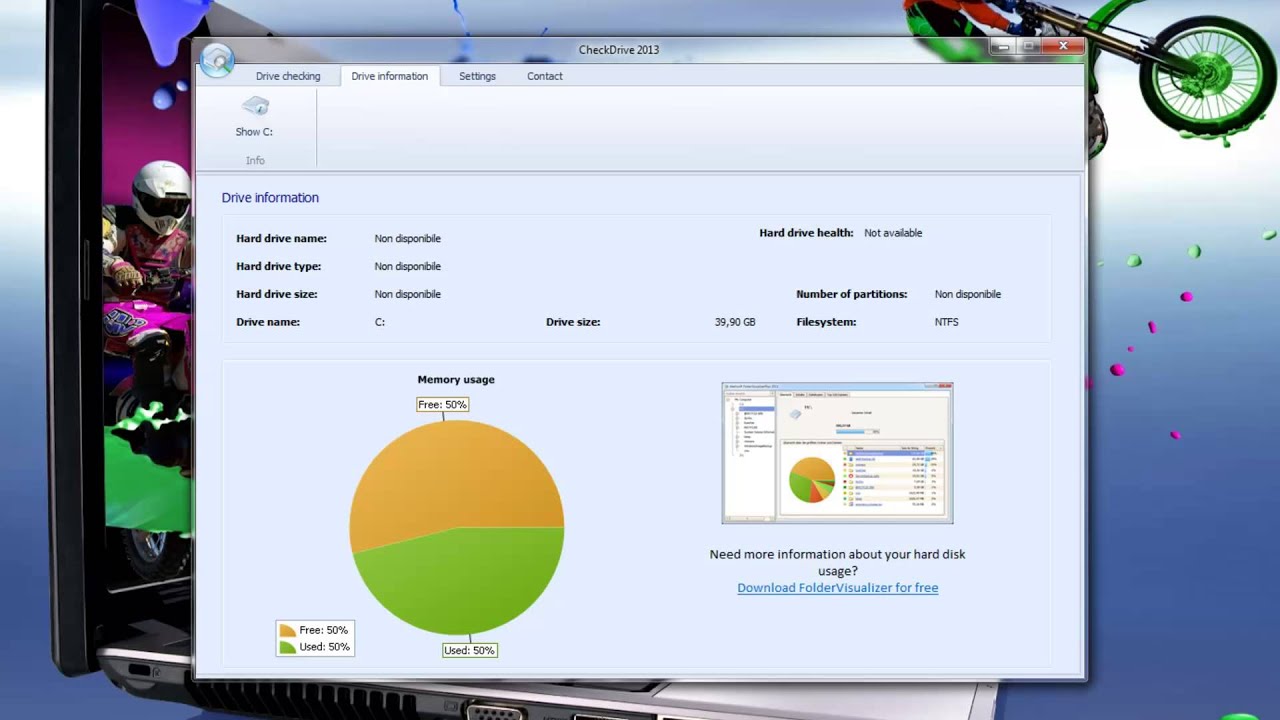
Task: Click "Non disponibile" beside Hard drive name
Action: tap(408, 239)
